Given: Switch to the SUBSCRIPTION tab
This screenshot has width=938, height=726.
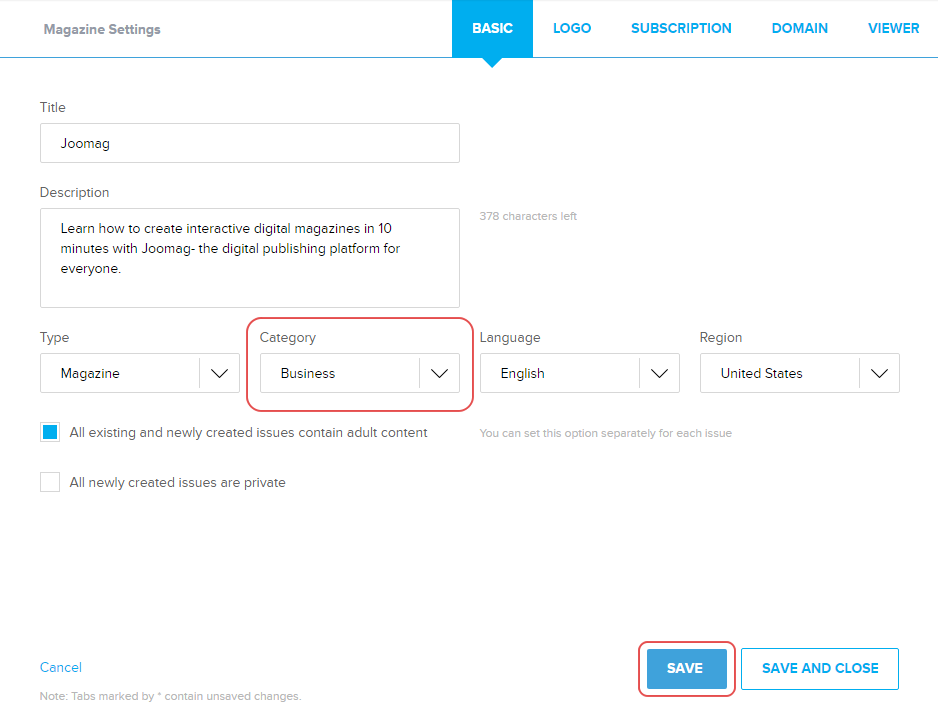Looking at the screenshot, I should click(681, 28).
